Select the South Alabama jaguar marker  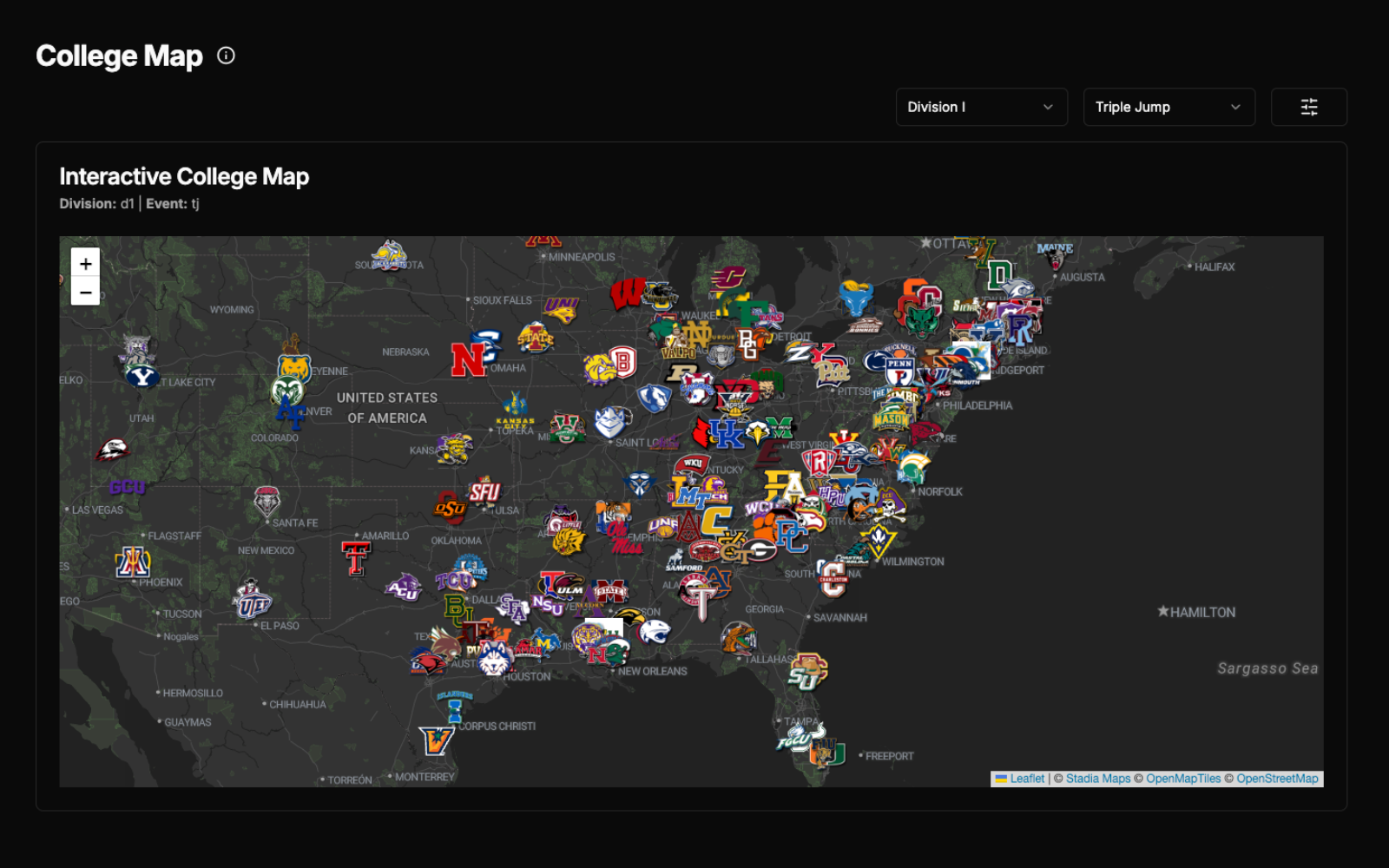[654, 632]
